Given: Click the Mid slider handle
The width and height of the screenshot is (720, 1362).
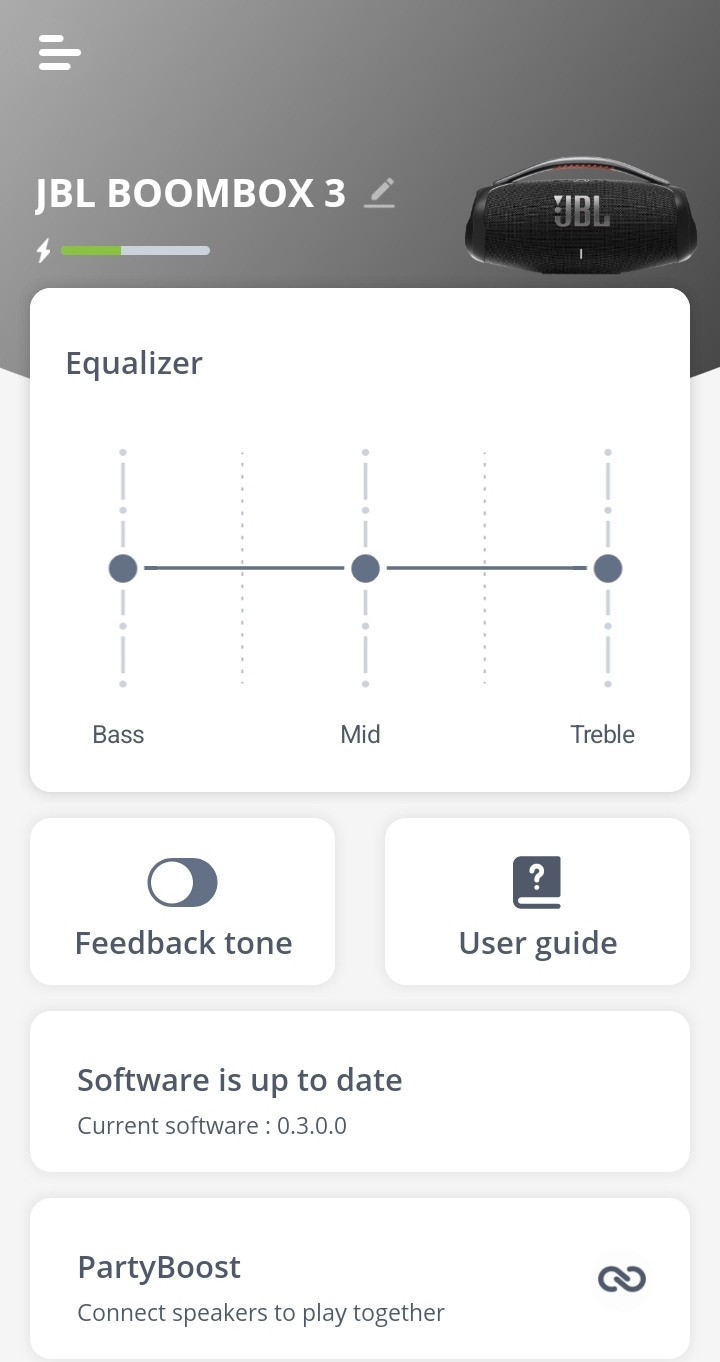Looking at the screenshot, I should click(x=365, y=569).
